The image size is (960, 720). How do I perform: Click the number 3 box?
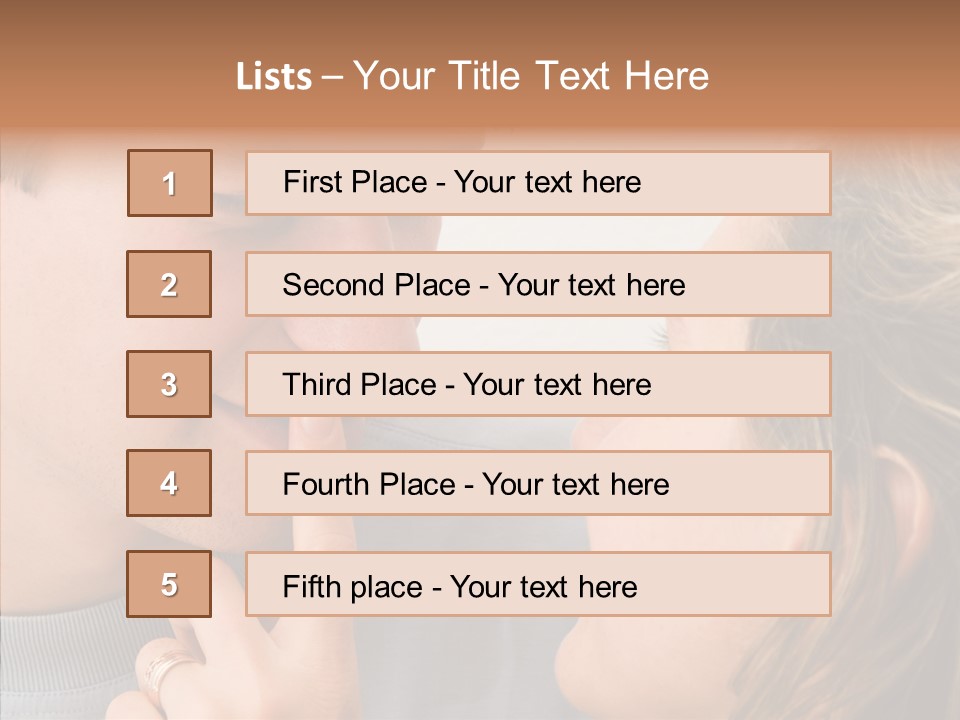pos(169,384)
